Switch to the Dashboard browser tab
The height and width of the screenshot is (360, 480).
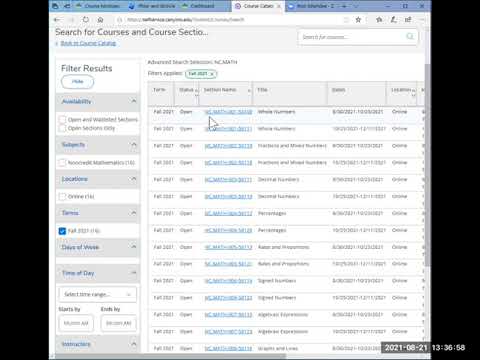pyautogui.click(x=199, y=6)
